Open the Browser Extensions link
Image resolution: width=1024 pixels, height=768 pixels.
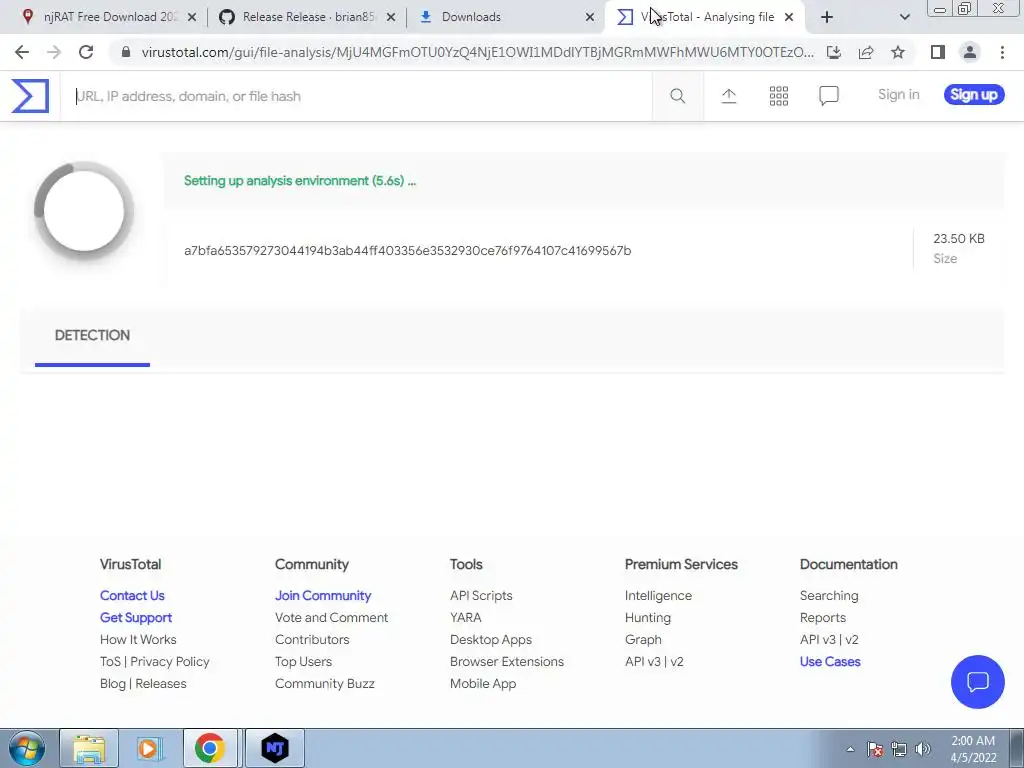click(x=507, y=662)
